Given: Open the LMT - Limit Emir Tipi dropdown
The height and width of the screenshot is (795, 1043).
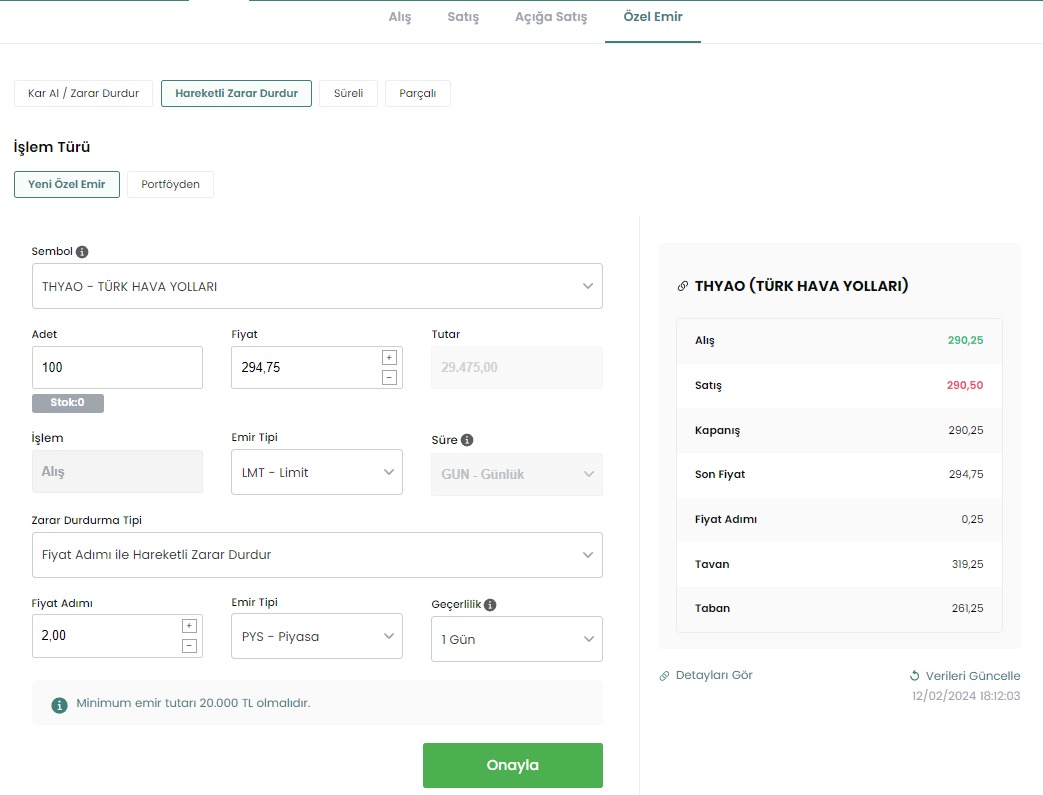Looking at the screenshot, I should click(x=317, y=472).
